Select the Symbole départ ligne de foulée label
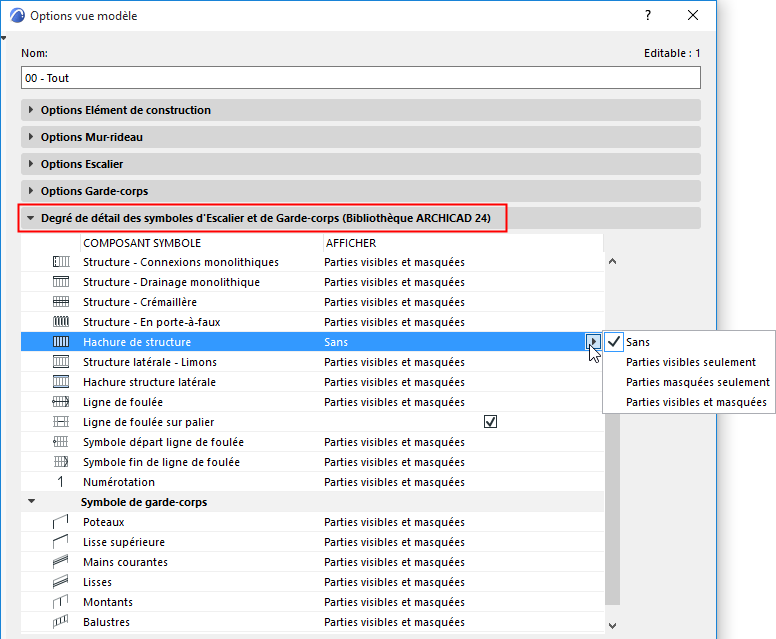Viewport: 776px width, 639px height. 163,442
